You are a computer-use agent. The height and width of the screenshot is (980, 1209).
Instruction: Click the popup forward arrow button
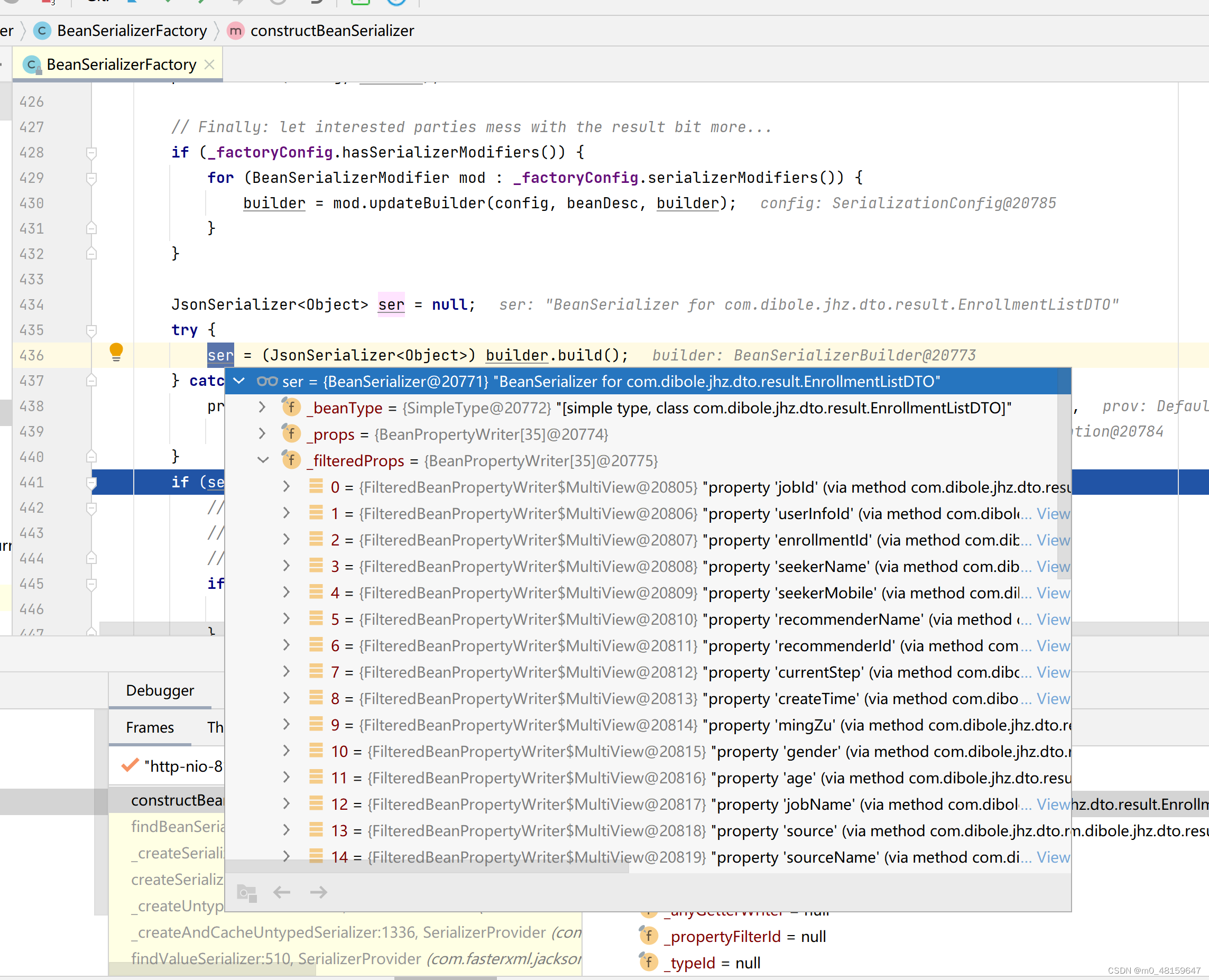tap(319, 892)
